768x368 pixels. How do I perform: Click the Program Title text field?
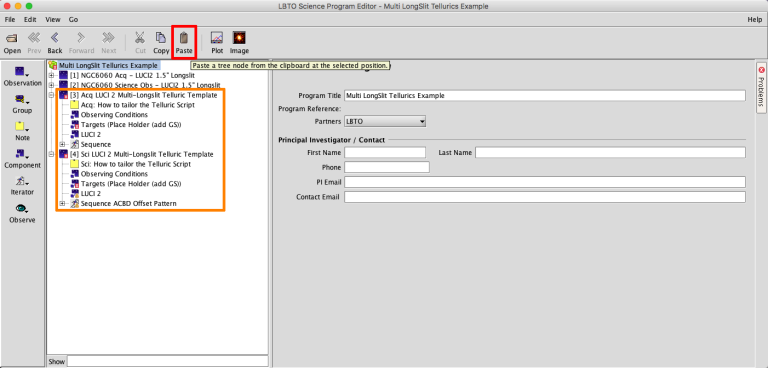(x=545, y=96)
